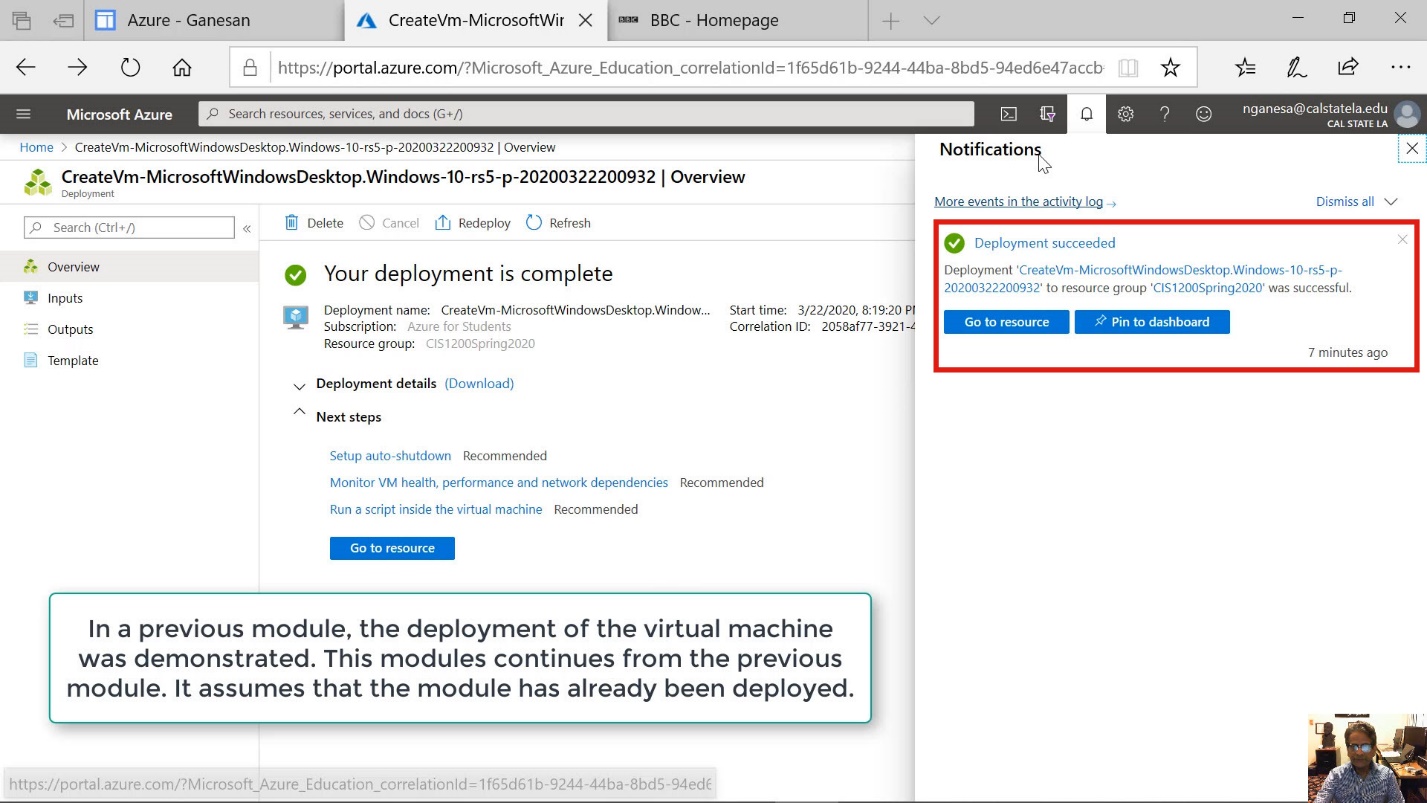1427x803 pixels.
Task: Click Delete in the deployment toolbar
Action: tap(314, 223)
